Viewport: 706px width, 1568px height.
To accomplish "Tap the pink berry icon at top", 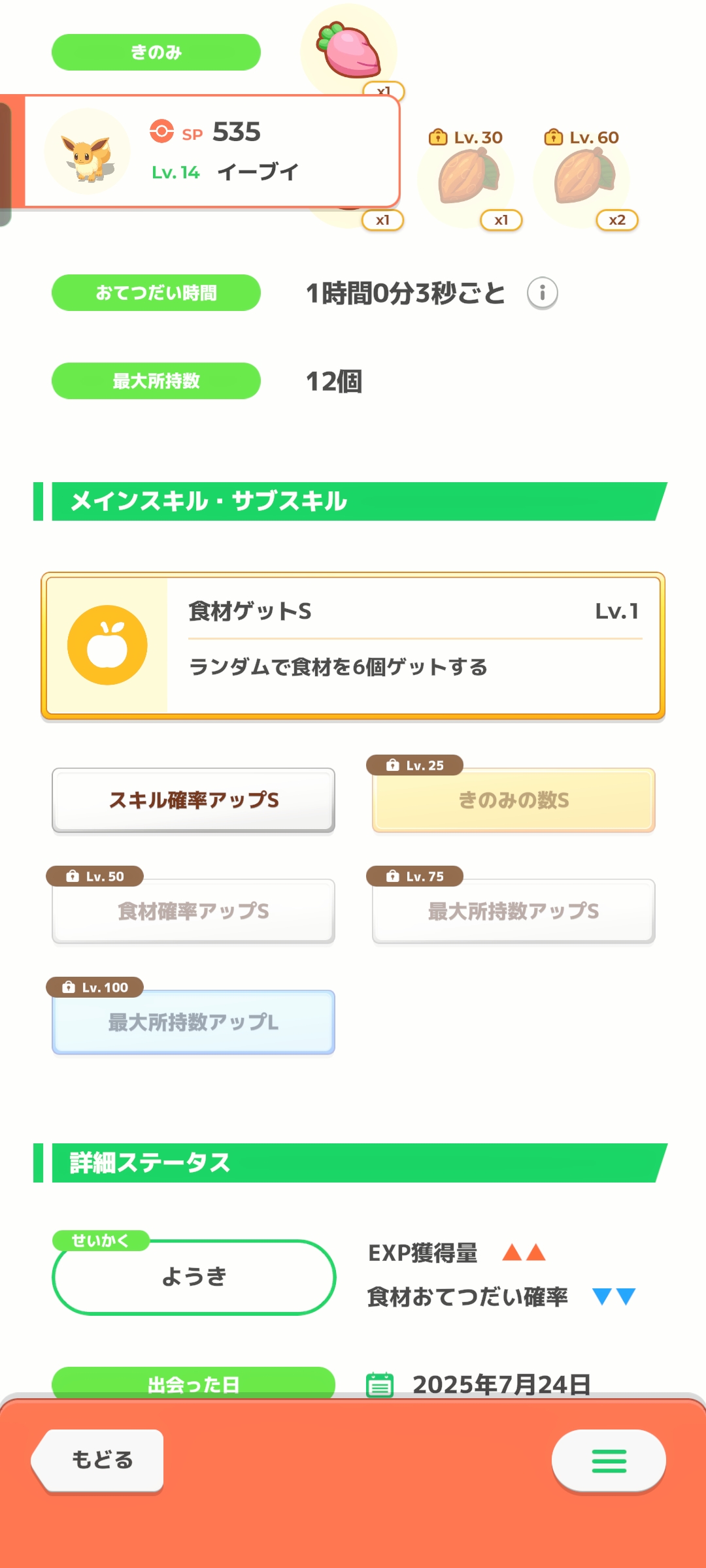I will click(349, 50).
